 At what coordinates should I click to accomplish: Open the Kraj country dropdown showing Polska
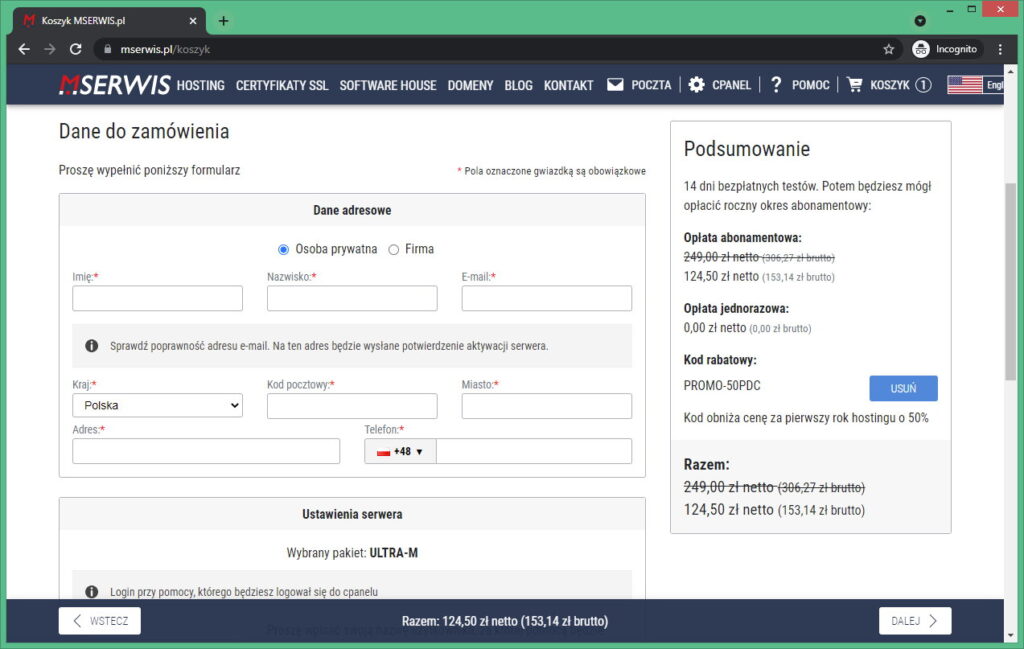(157, 405)
